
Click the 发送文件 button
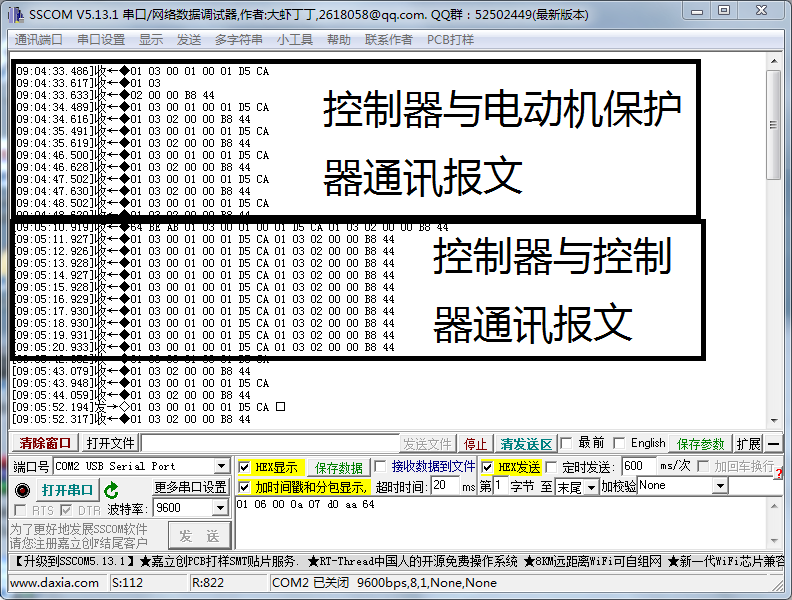tap(427, 444)
